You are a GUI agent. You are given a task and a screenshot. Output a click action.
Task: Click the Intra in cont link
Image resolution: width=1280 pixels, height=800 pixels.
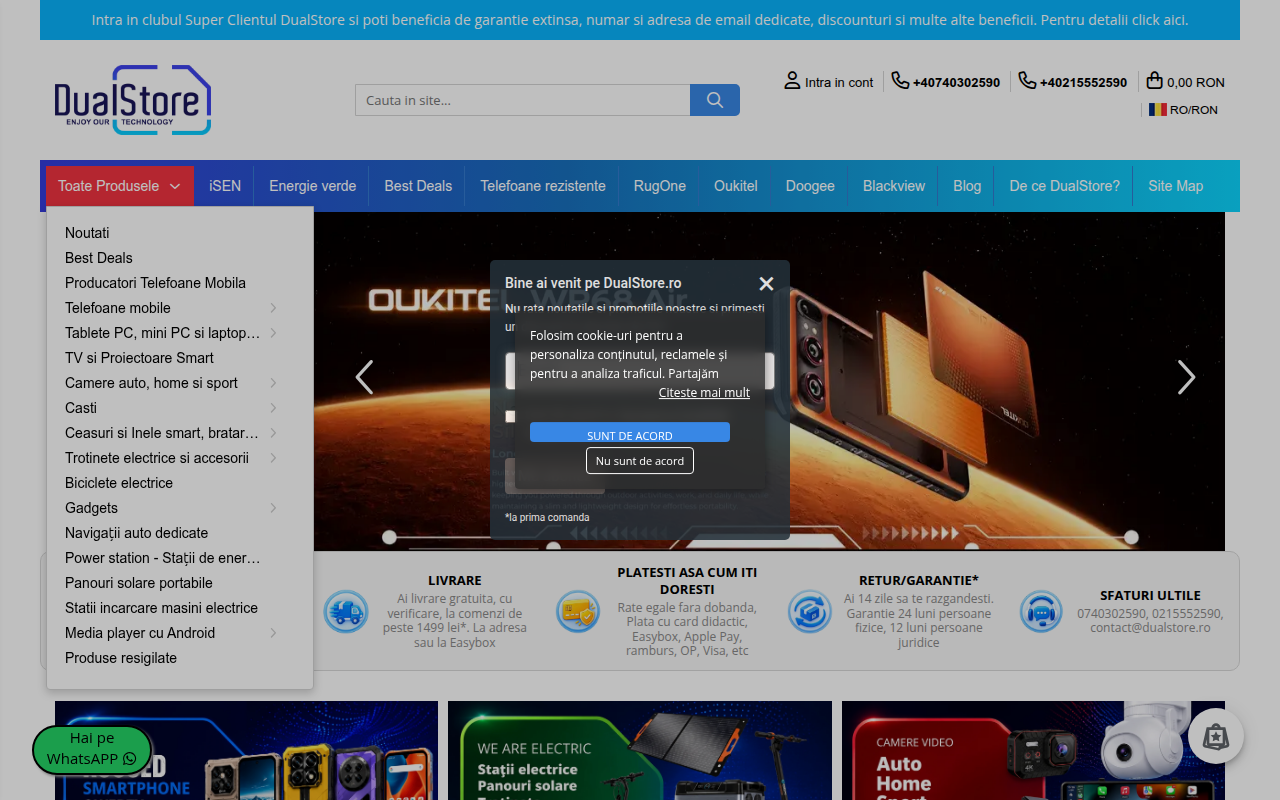[x=839, y=83]
